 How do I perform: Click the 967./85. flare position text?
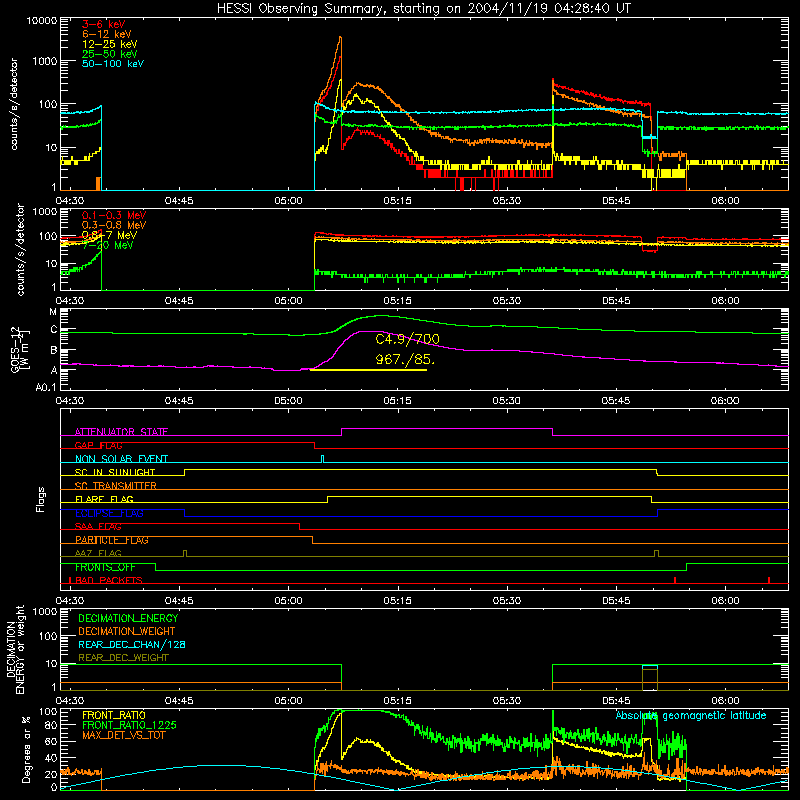405,359
